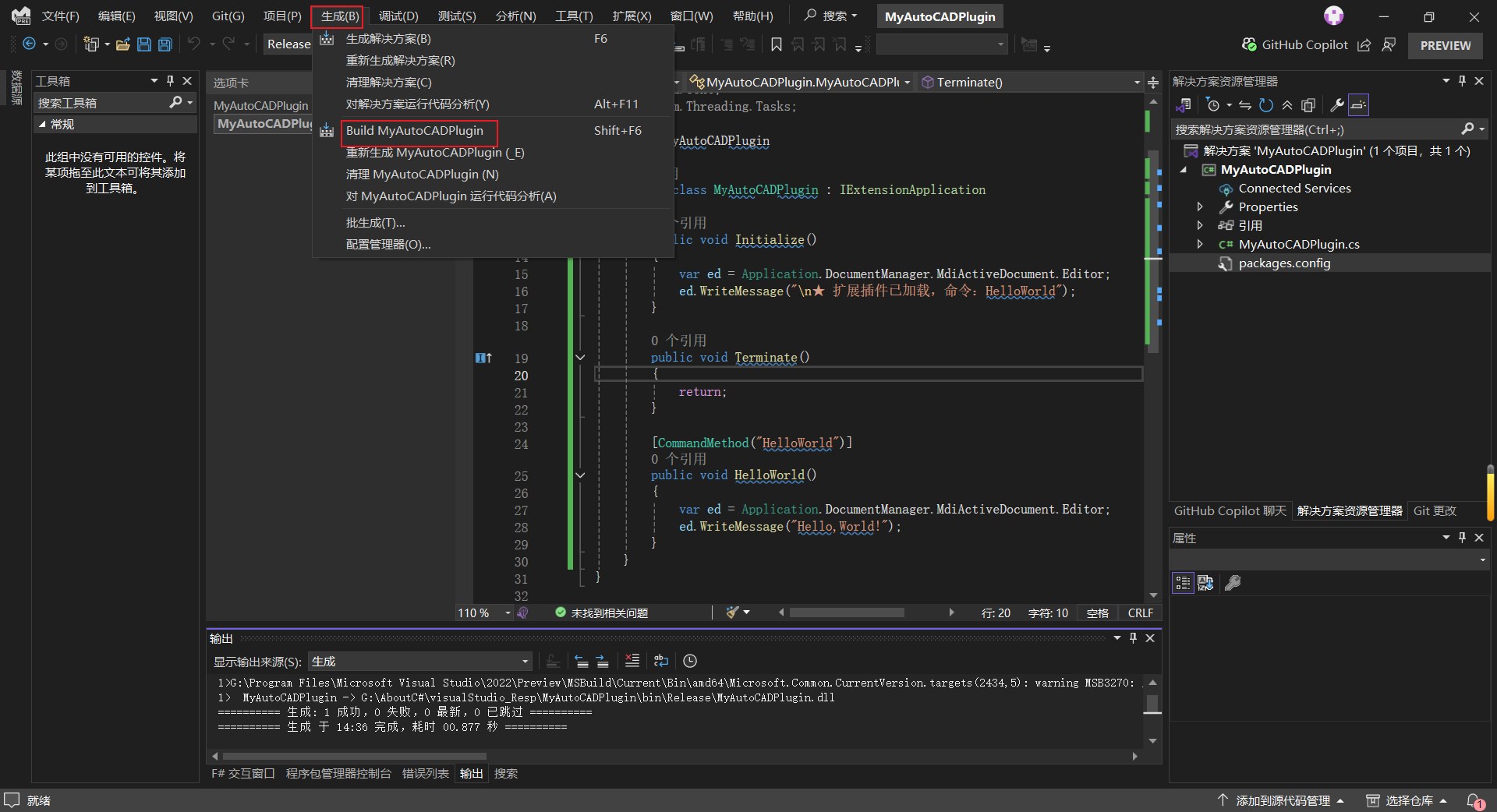
Task: Toggle alphabetical sort in the Properties panel
Action: point(1205,583)
